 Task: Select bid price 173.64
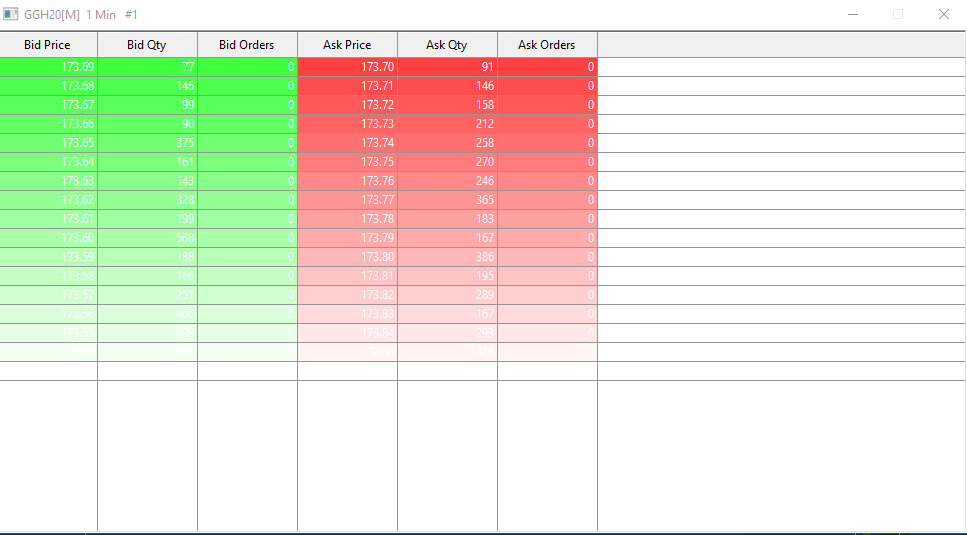[48, 162]
